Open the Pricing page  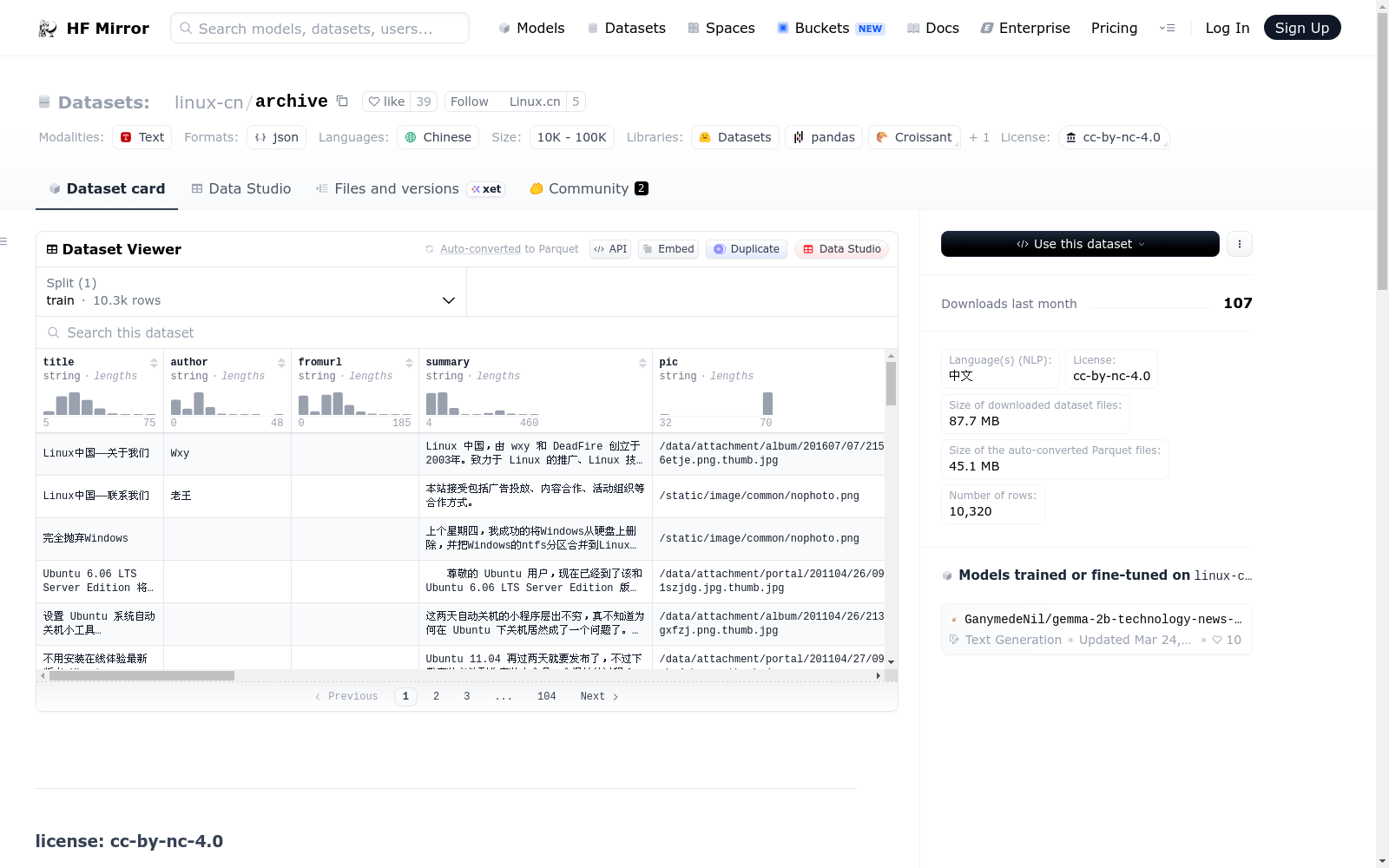1114,28
